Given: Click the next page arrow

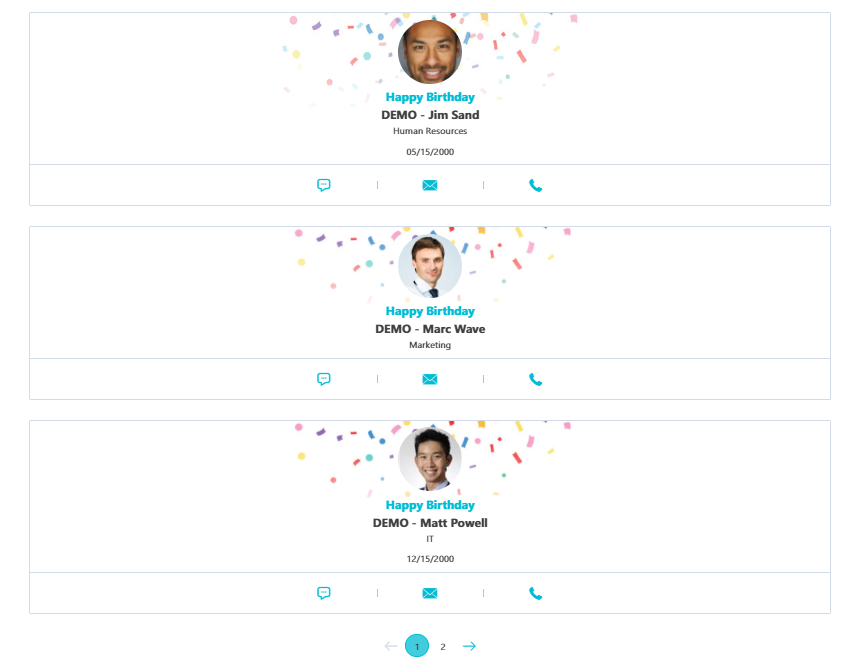Looking at the screenshot, I should (x=469, y=646).
